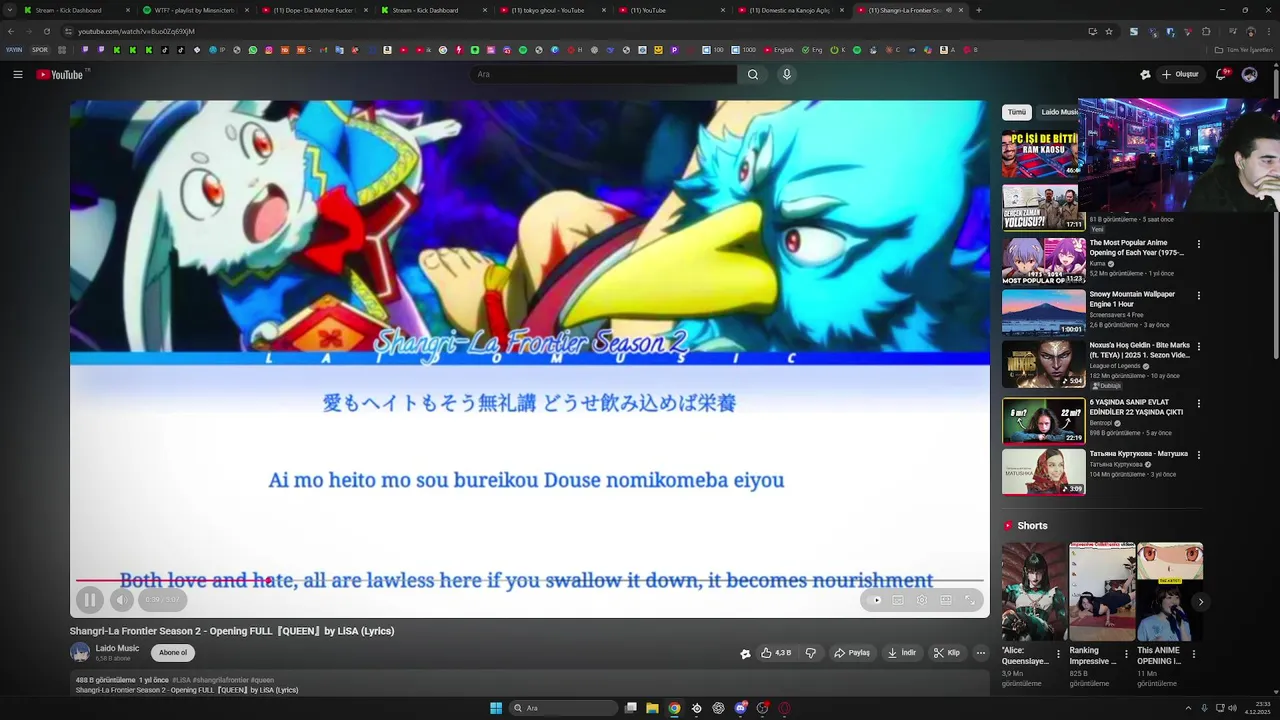
Task: Open more actions next to Klip
Action: (x=981, y=653)
